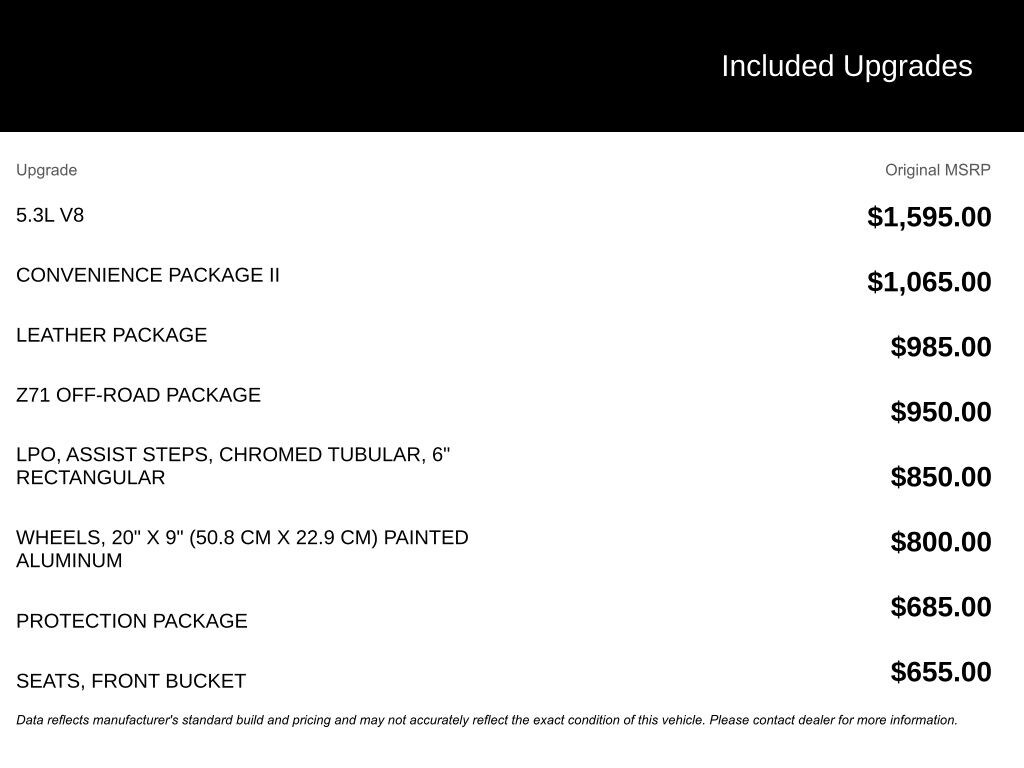Click the $950.00 price value
The width and height of the screenshot is (1024, 768).
[x=941, y=412]
